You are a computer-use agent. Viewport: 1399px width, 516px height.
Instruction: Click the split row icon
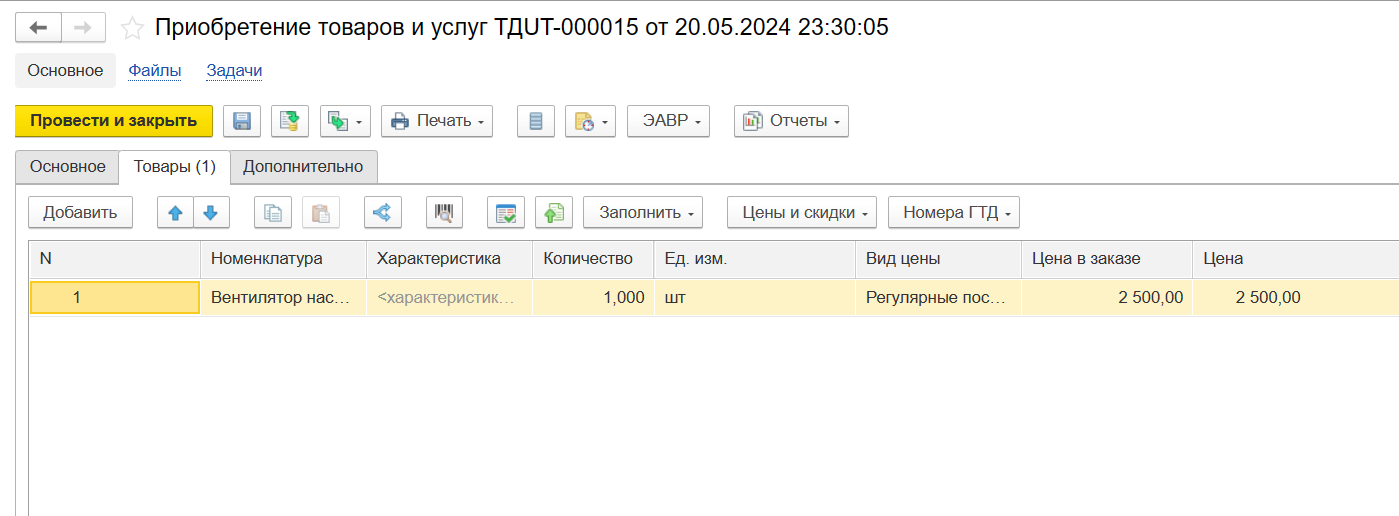point(382,212)
